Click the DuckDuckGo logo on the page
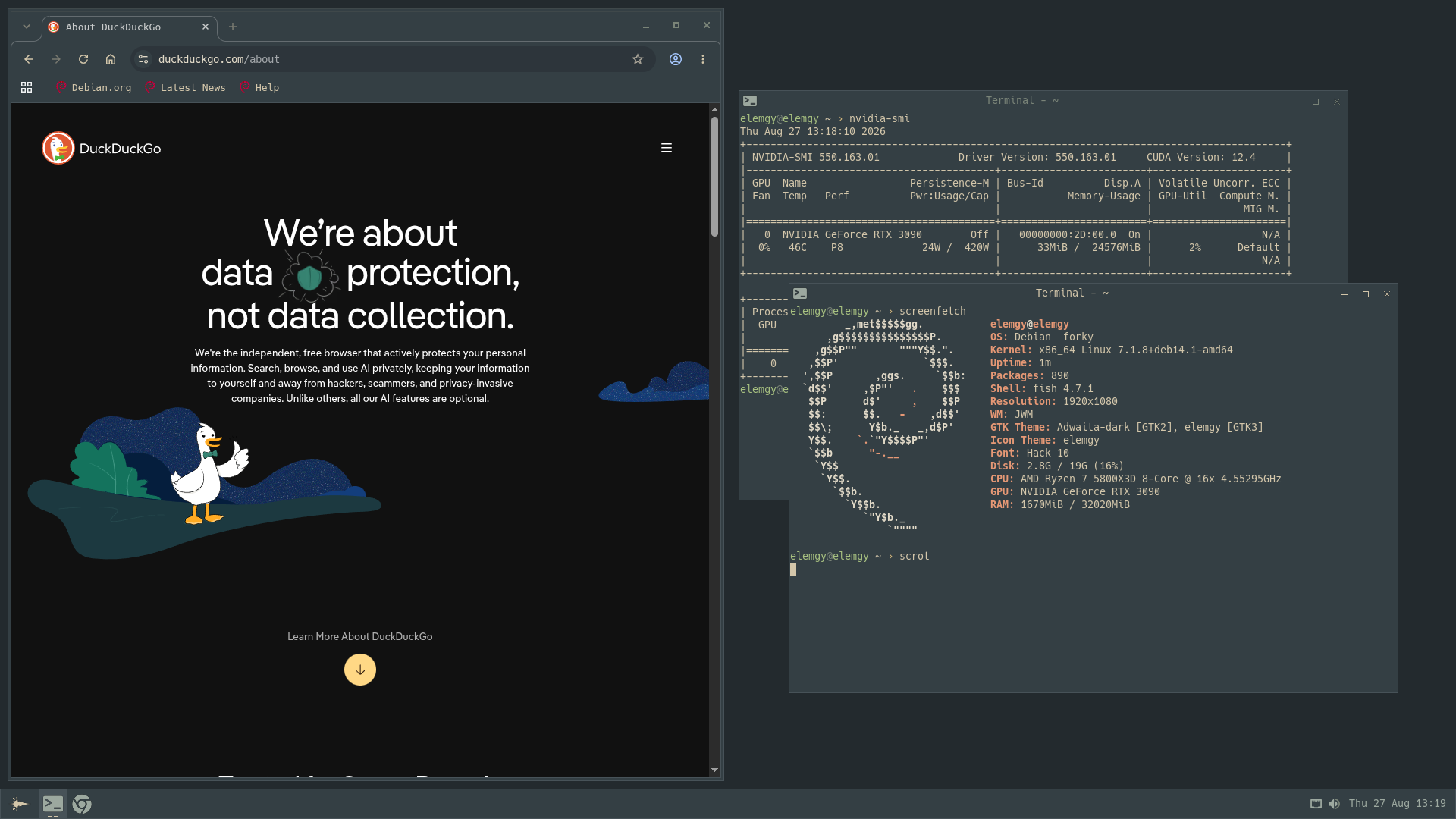The width and height of the screenshot is (1456, 819). point(102,148)
